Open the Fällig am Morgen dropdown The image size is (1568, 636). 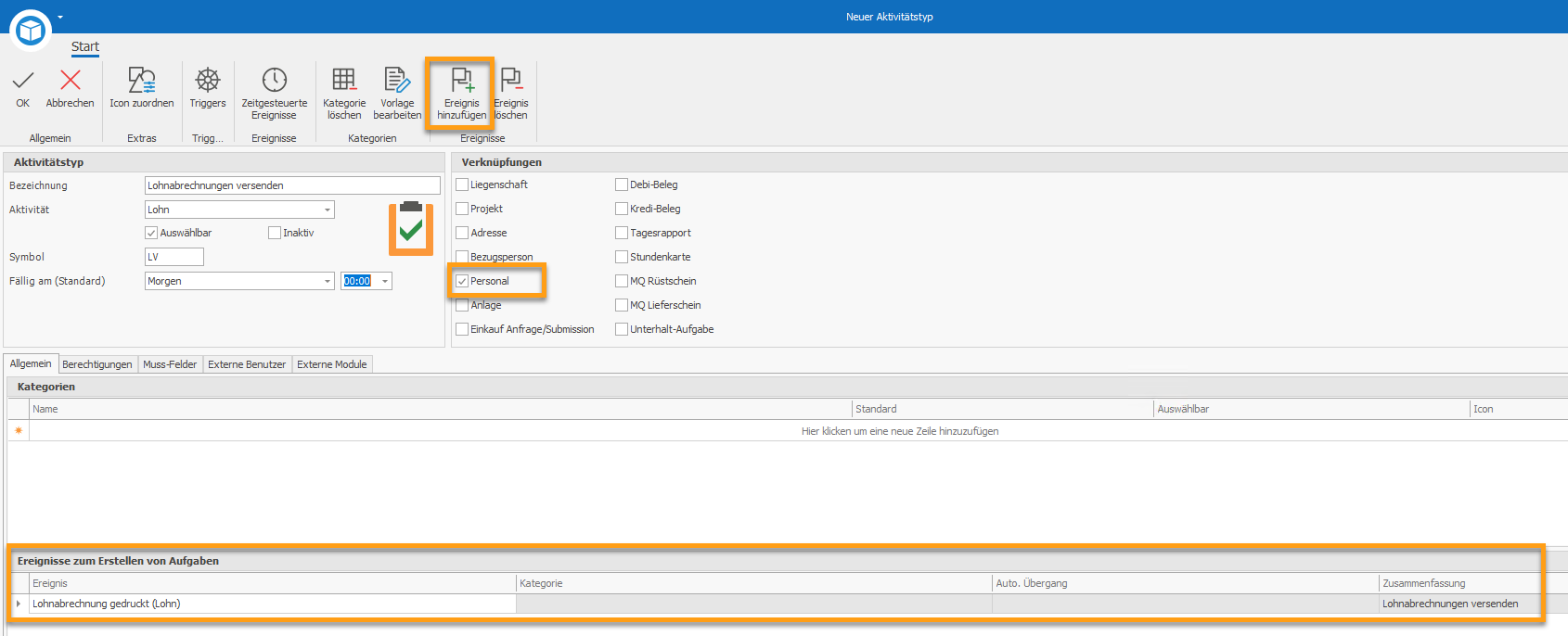pos(327,281)
